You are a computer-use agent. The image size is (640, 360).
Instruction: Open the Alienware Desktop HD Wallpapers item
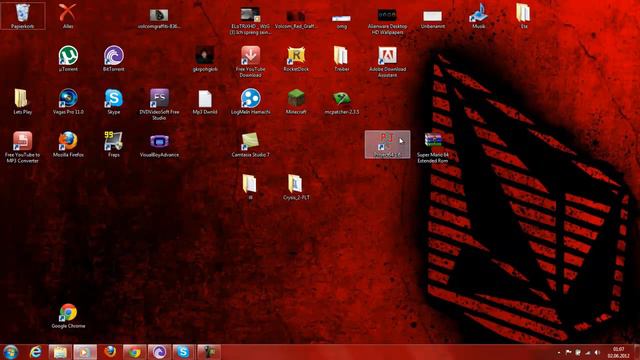387,21
